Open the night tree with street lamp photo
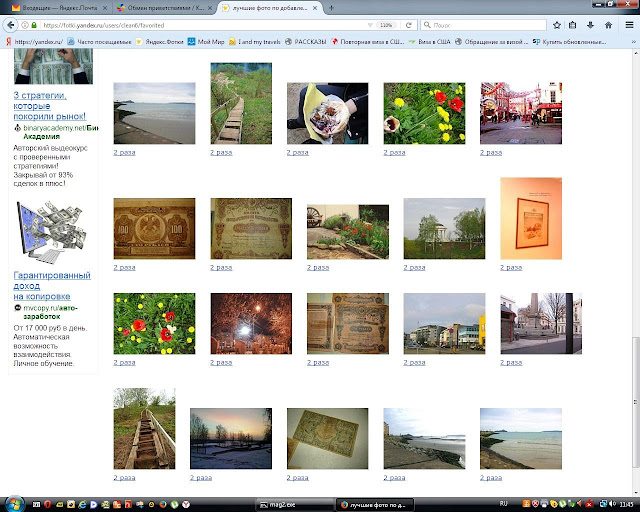640x512 pixels. pyautogui.click(x=251, y=323)
